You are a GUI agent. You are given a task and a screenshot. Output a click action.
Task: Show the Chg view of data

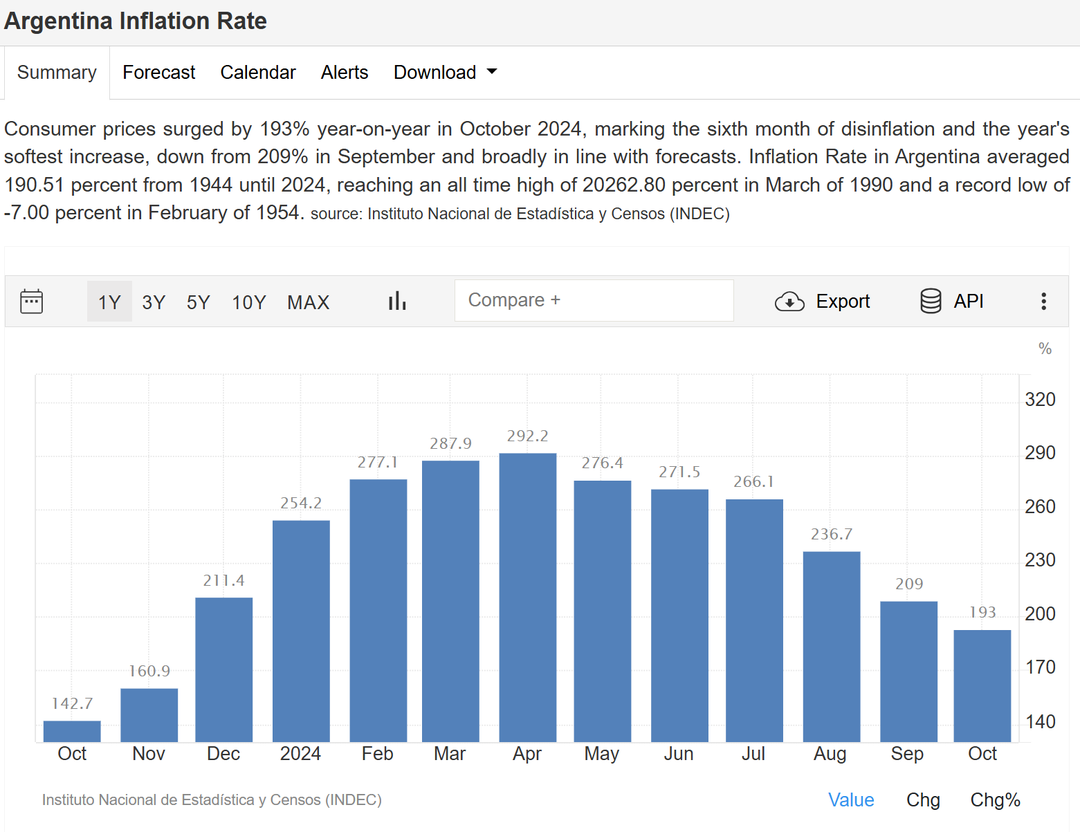[x=923, y=800]
